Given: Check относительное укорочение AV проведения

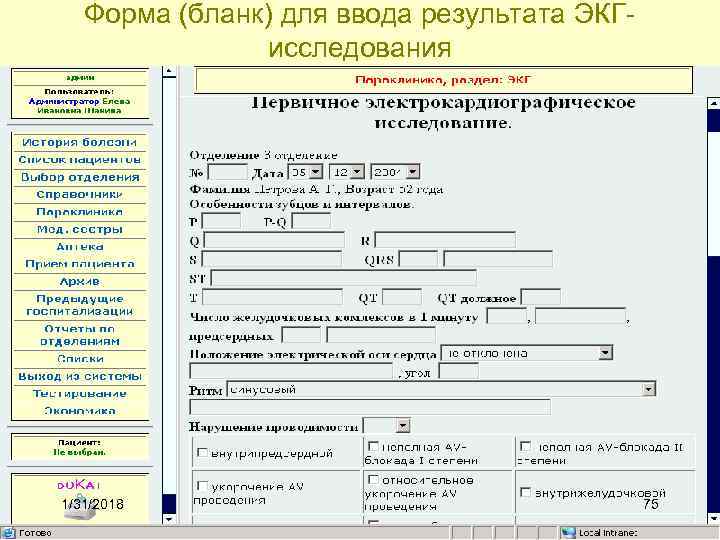Looking at the screenshot, I should click(x=373, y=479).
